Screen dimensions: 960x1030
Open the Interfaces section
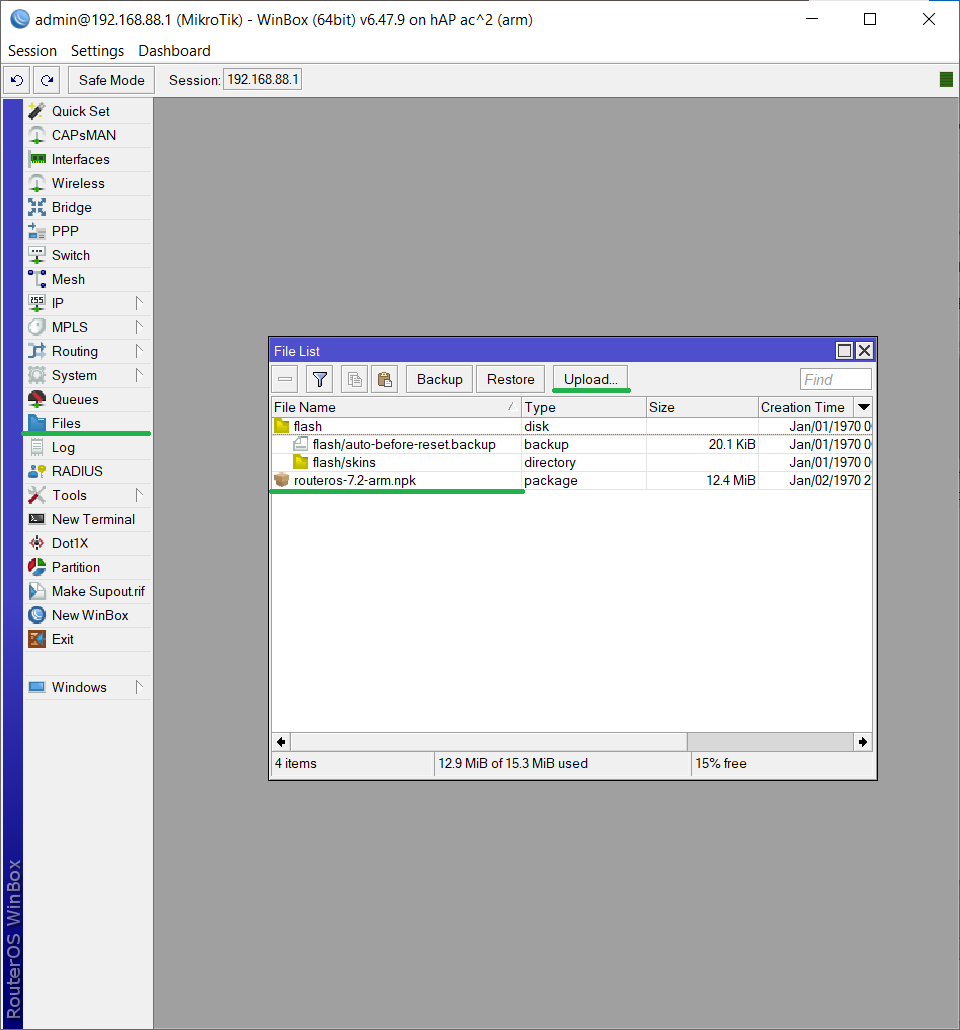[x=88, y=159]
